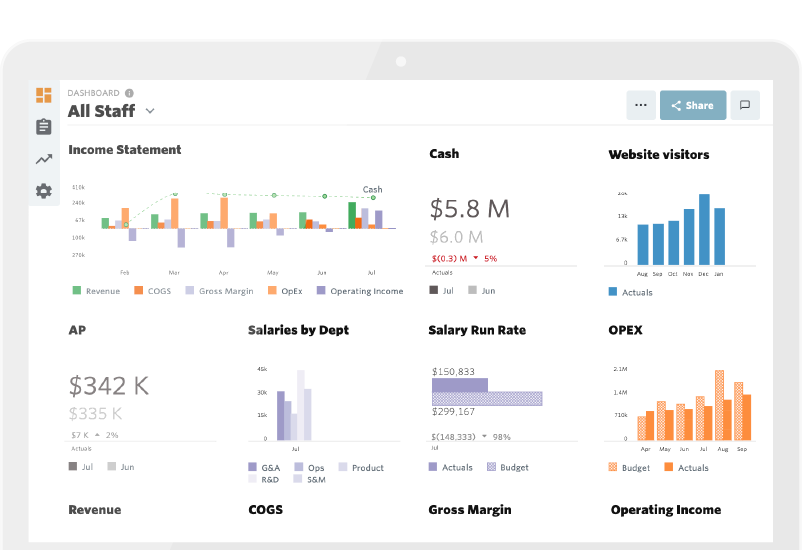Click the Share button
Viewport: 802px width, 550px height.
pyautogui.click(x=692, y=105)
